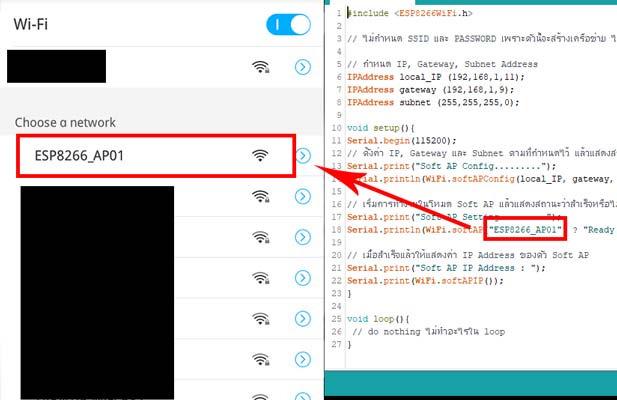This screenshot has height=400, width=617.
Task: Open info arrow of first network below ESP8266_AP01
Action: point(303,196)
